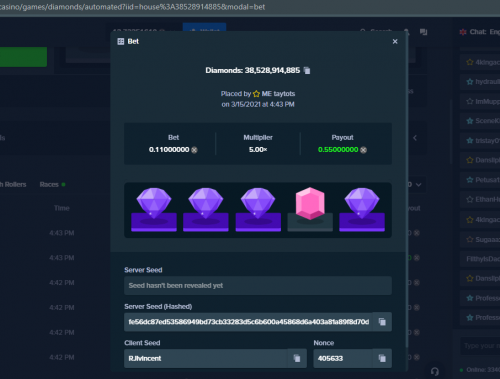Click the currency icon beside the bet amount

click(194, 150)
